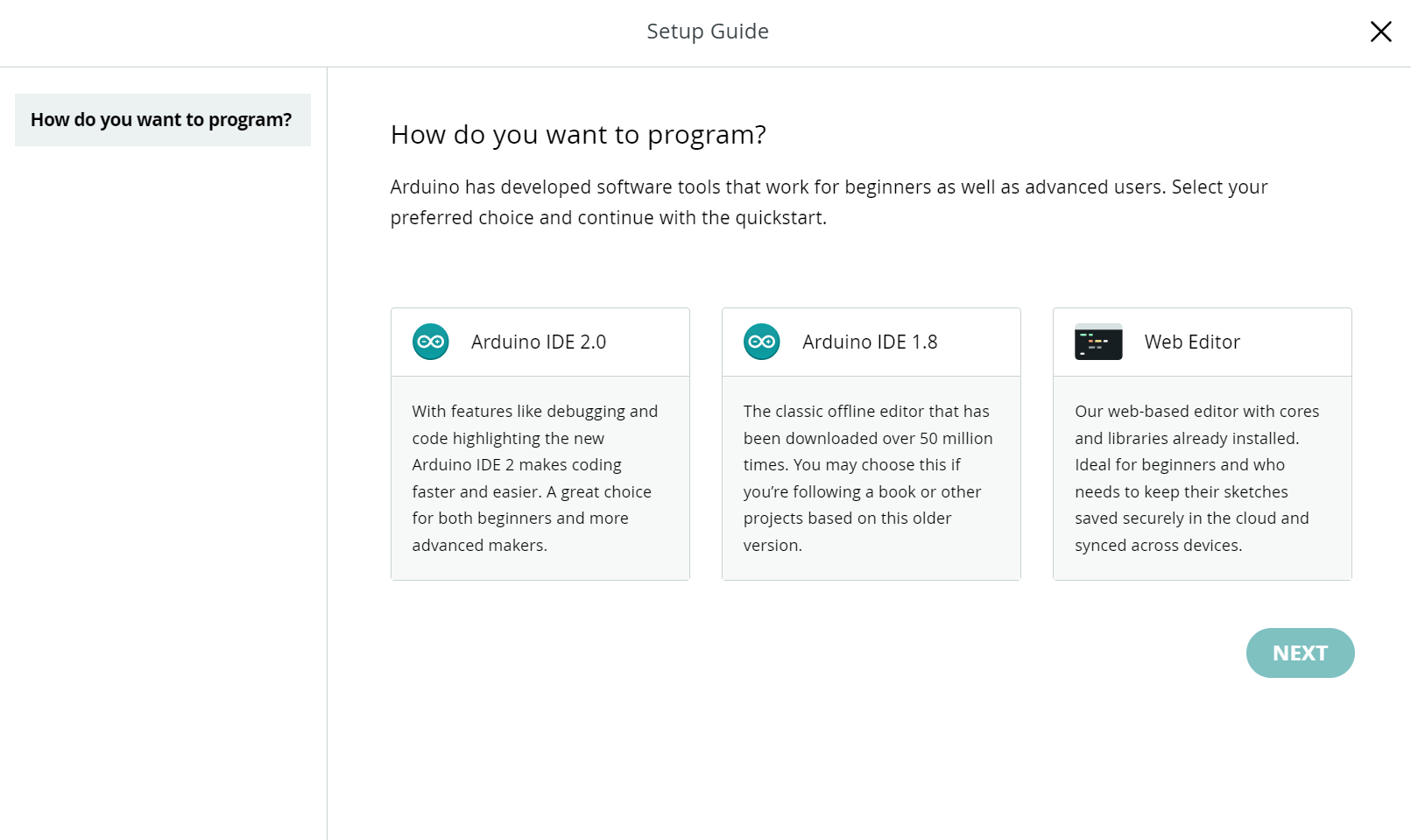This screenshot has width=1411, height=840.
Task: Choose the Web Editor card title
Action: coord(1192,342)
